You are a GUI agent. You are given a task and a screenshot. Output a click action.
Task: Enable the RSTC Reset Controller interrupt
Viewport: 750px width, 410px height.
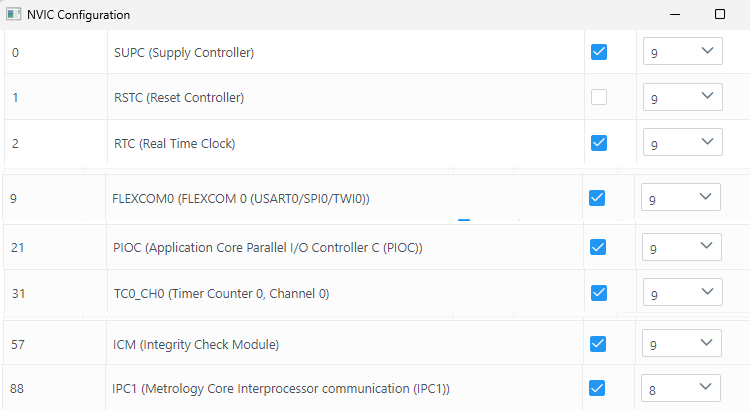(x=599, y=98)
